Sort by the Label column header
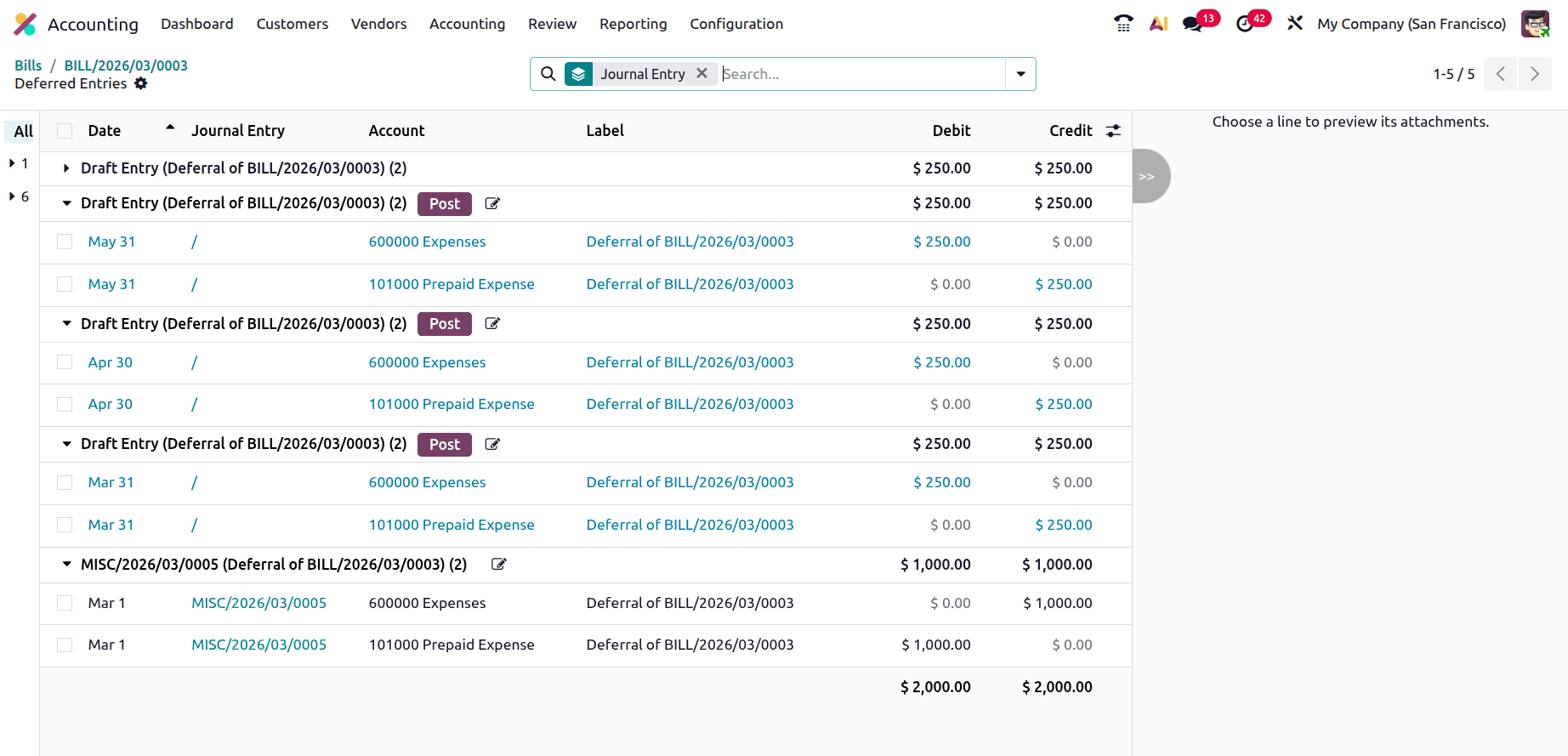 [605, 131]
